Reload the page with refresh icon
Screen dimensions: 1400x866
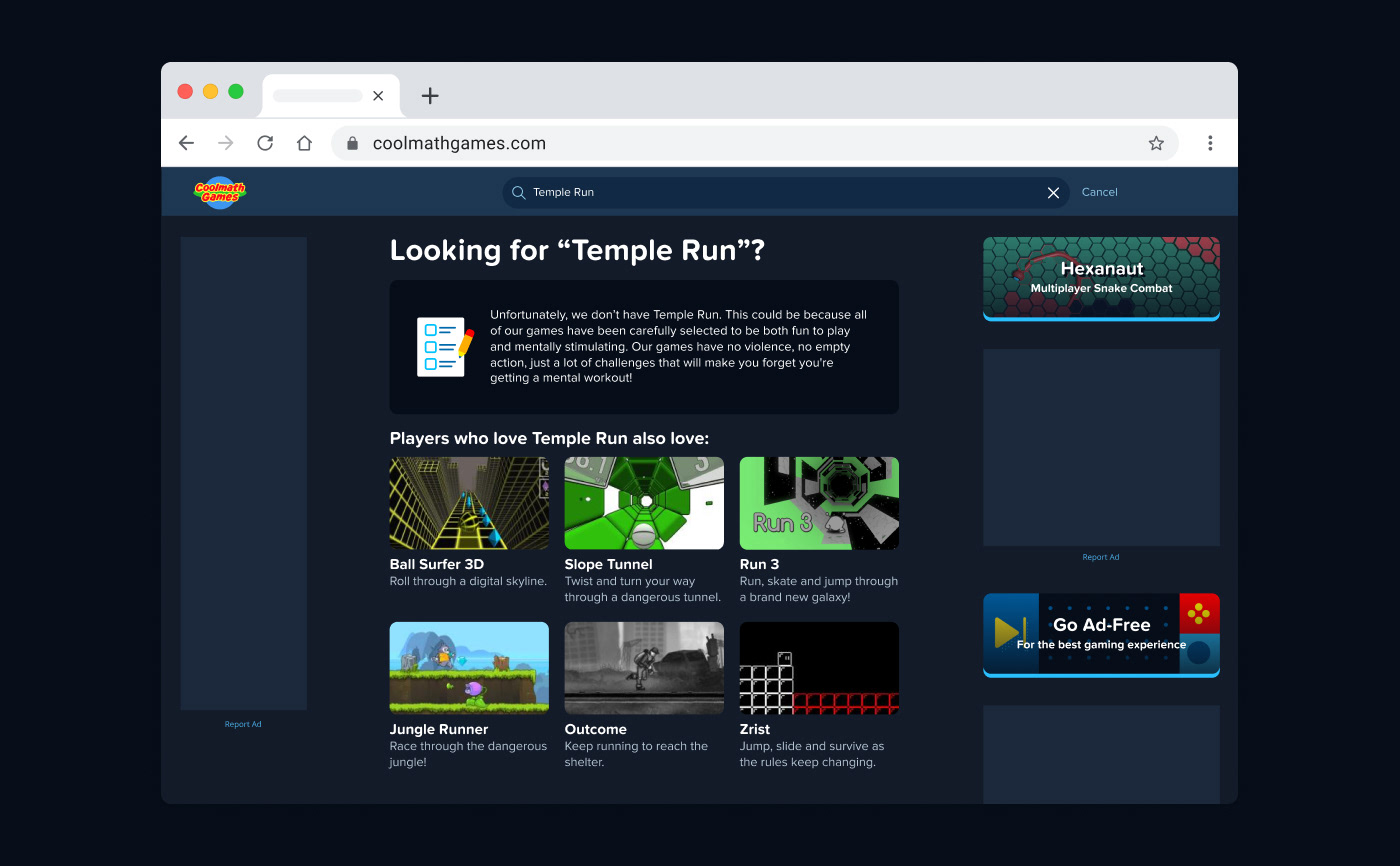pyautogui.click(x=265, y=143)
